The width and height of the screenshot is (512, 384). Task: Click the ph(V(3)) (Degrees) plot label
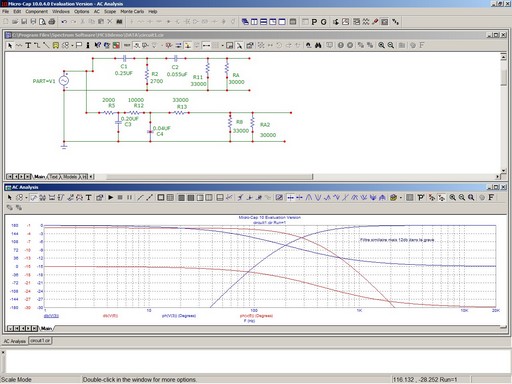tap(179, 316)
